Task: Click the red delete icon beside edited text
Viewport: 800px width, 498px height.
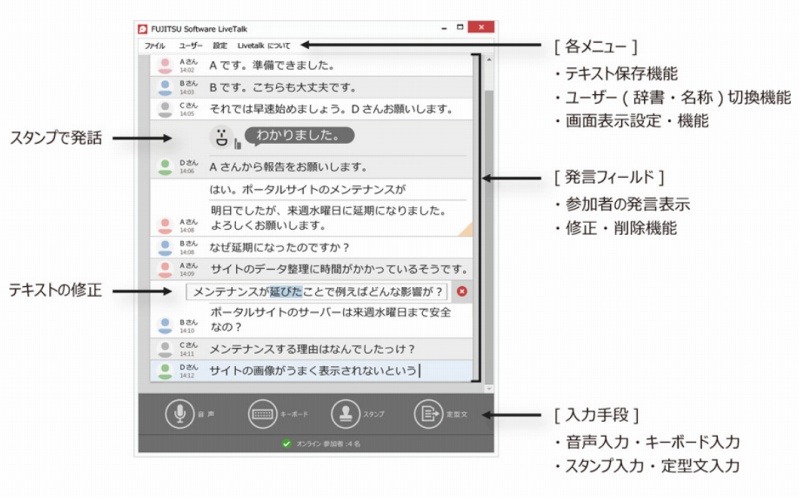Action: 462,291
